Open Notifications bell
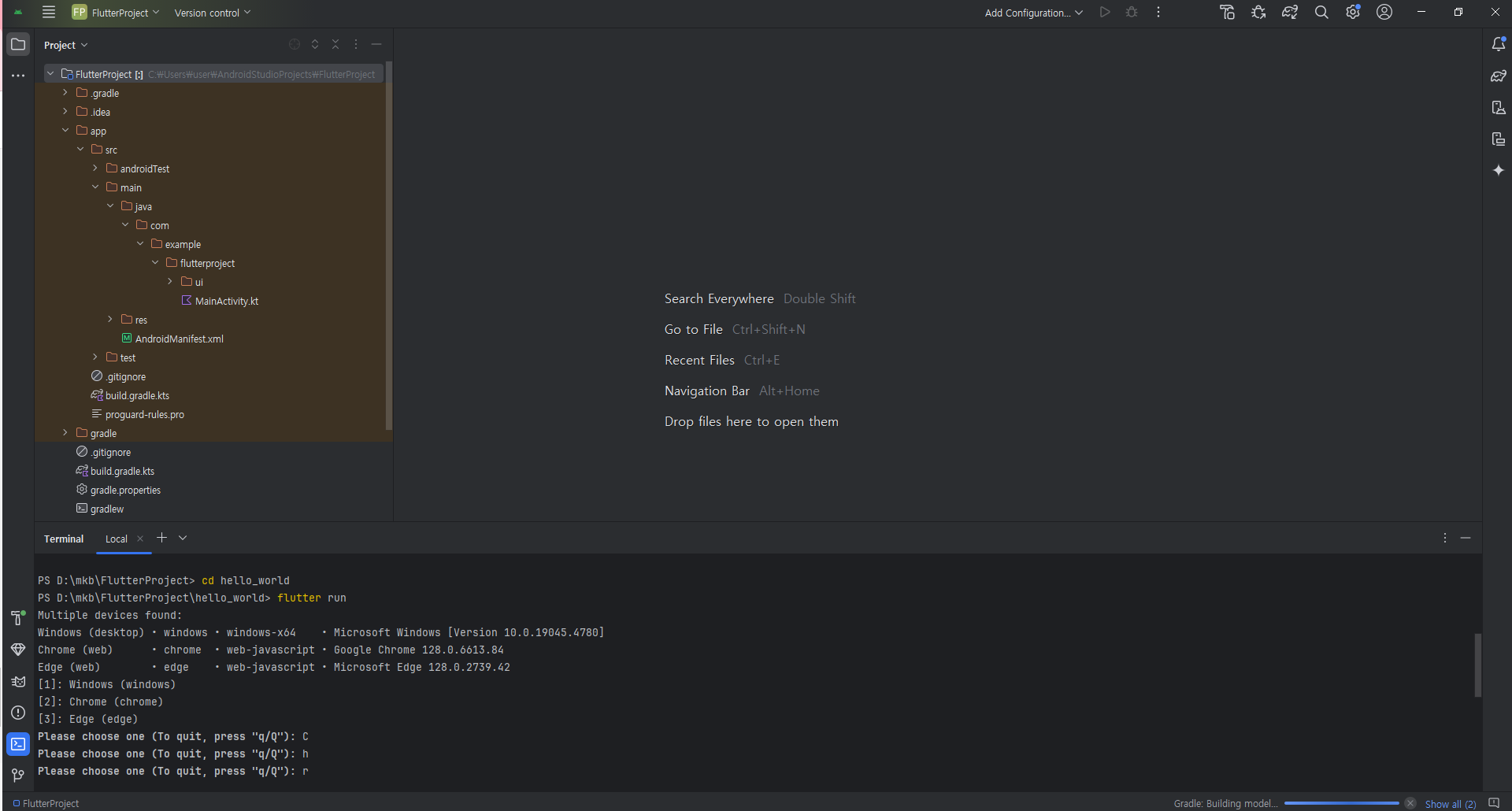The width and height of the screenshot is (1512, 811). point(1499,45)
